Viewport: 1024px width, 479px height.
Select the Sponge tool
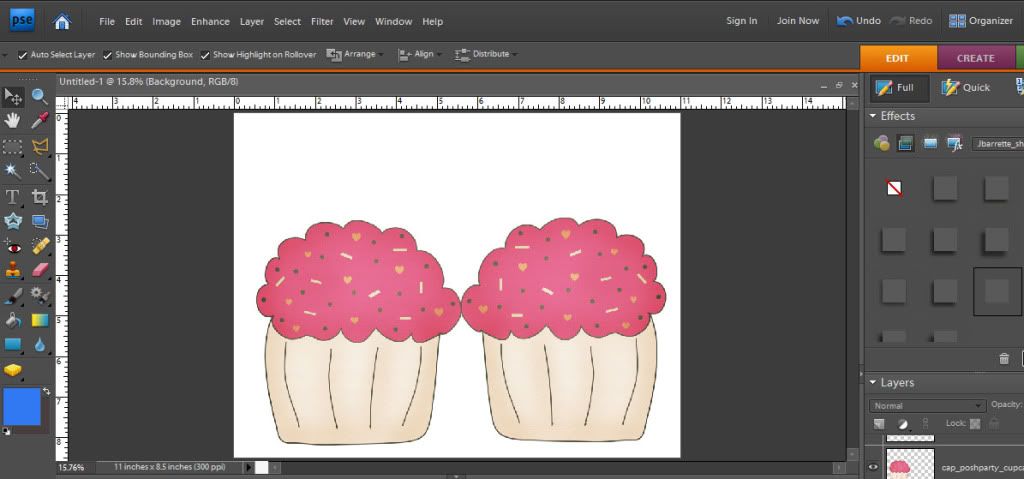tap(12, 371)
